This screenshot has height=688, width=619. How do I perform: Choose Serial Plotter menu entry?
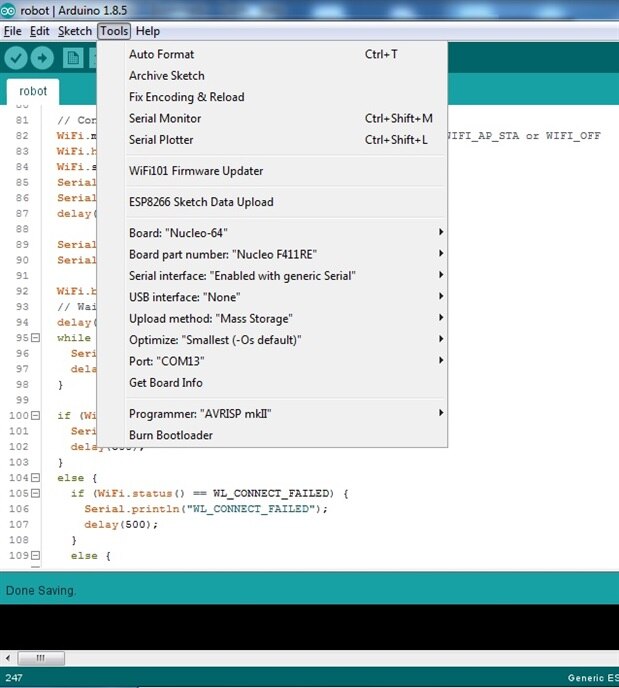161,140
